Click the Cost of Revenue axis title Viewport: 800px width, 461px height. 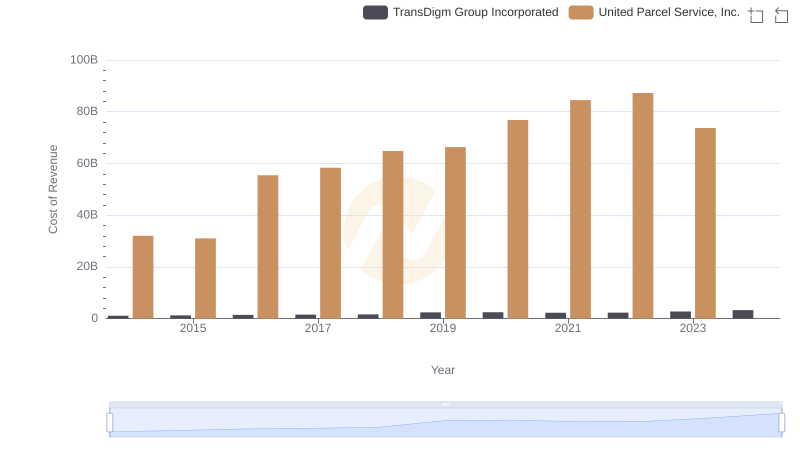click(53, 189)
